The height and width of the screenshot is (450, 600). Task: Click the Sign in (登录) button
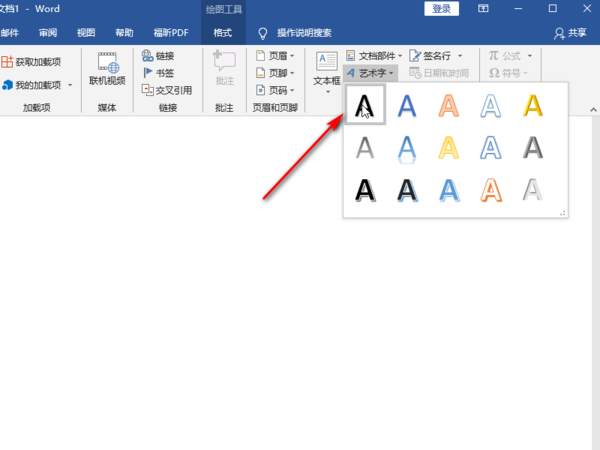pos(442,8)
